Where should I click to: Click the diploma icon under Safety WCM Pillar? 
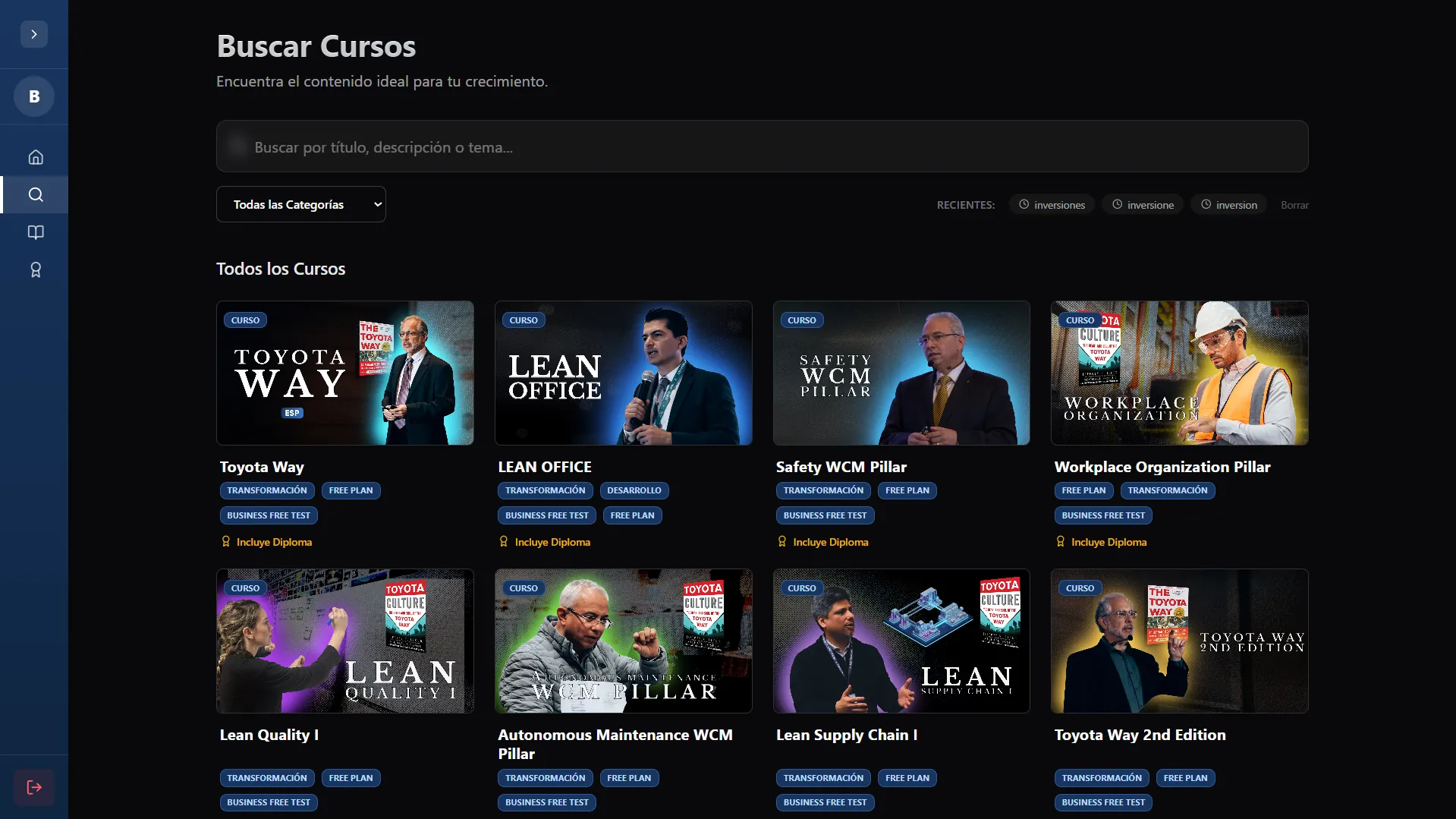point(782,541)
